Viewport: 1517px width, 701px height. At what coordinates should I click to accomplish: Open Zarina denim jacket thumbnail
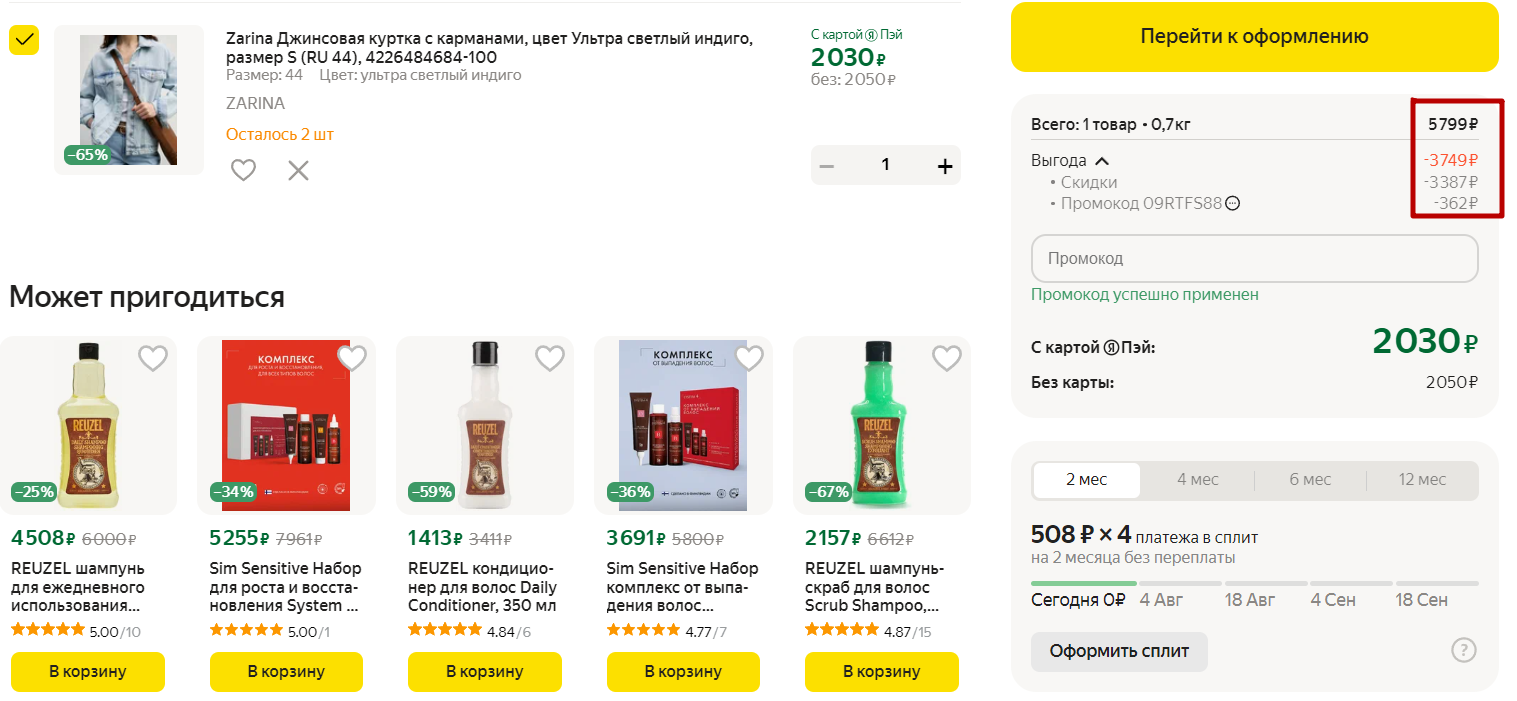[x=129, y=100]
